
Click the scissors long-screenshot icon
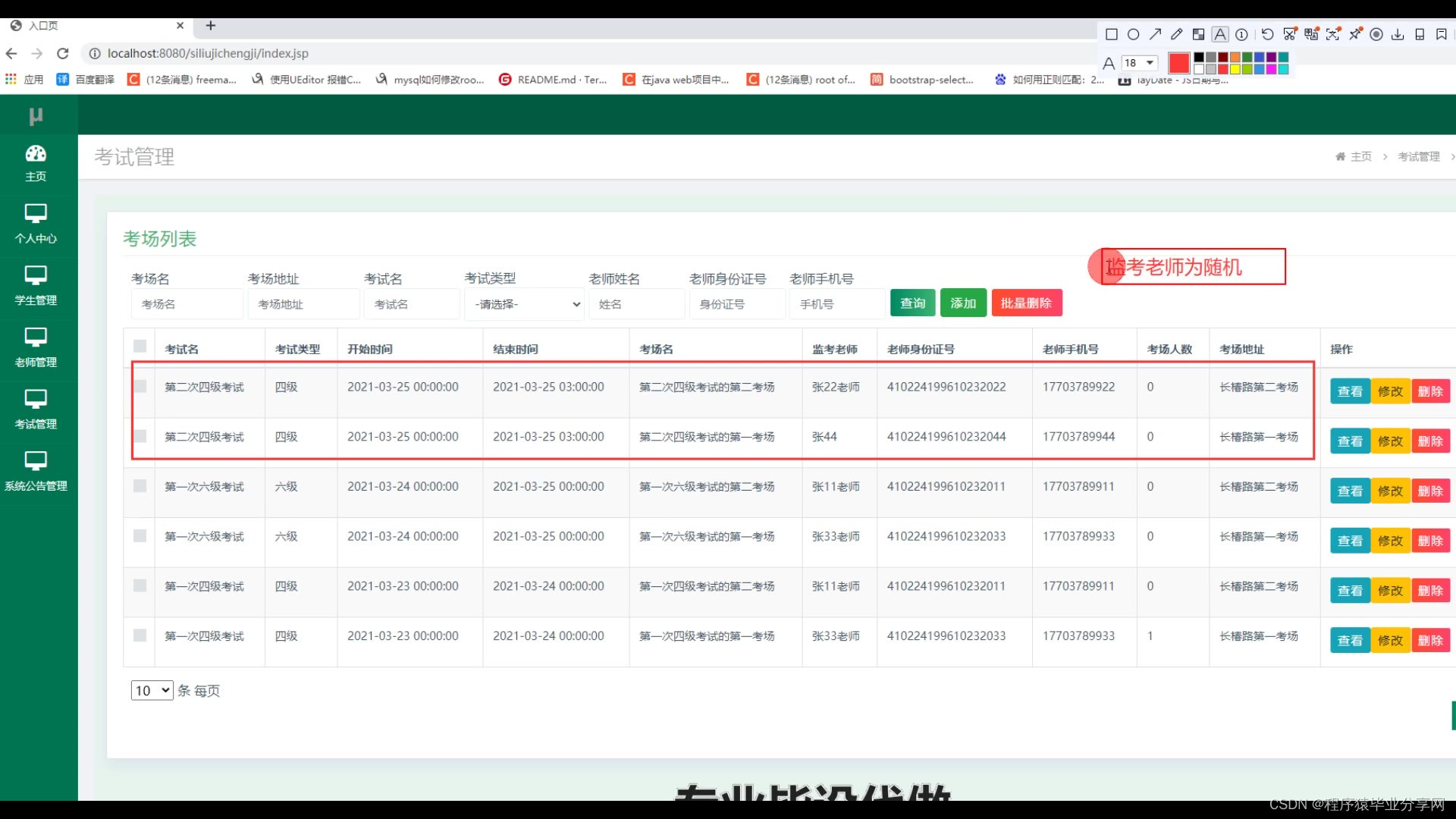coord(1289,34)
